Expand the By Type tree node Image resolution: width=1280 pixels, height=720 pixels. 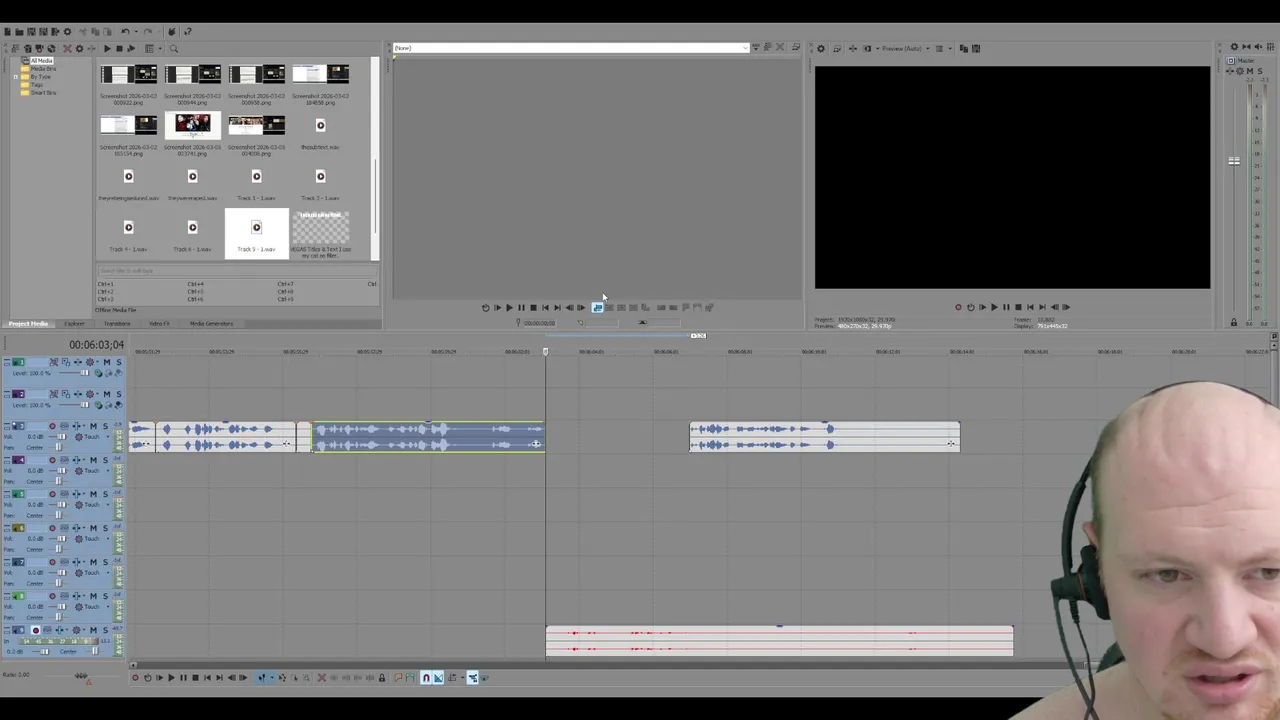(16, 77)
